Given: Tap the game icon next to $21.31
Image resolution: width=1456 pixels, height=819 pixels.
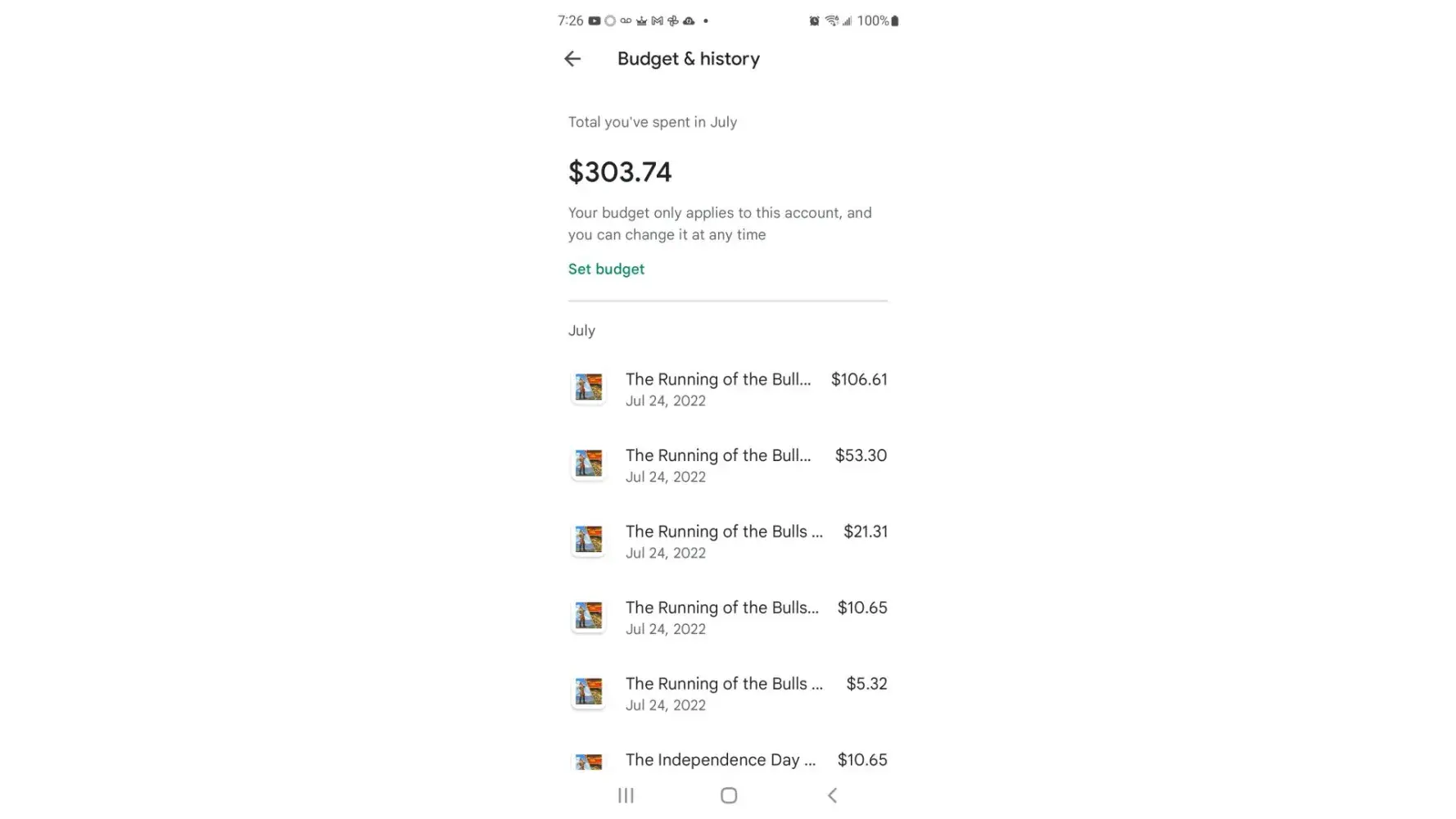Looking at the screenshot, I should [588, 540].
